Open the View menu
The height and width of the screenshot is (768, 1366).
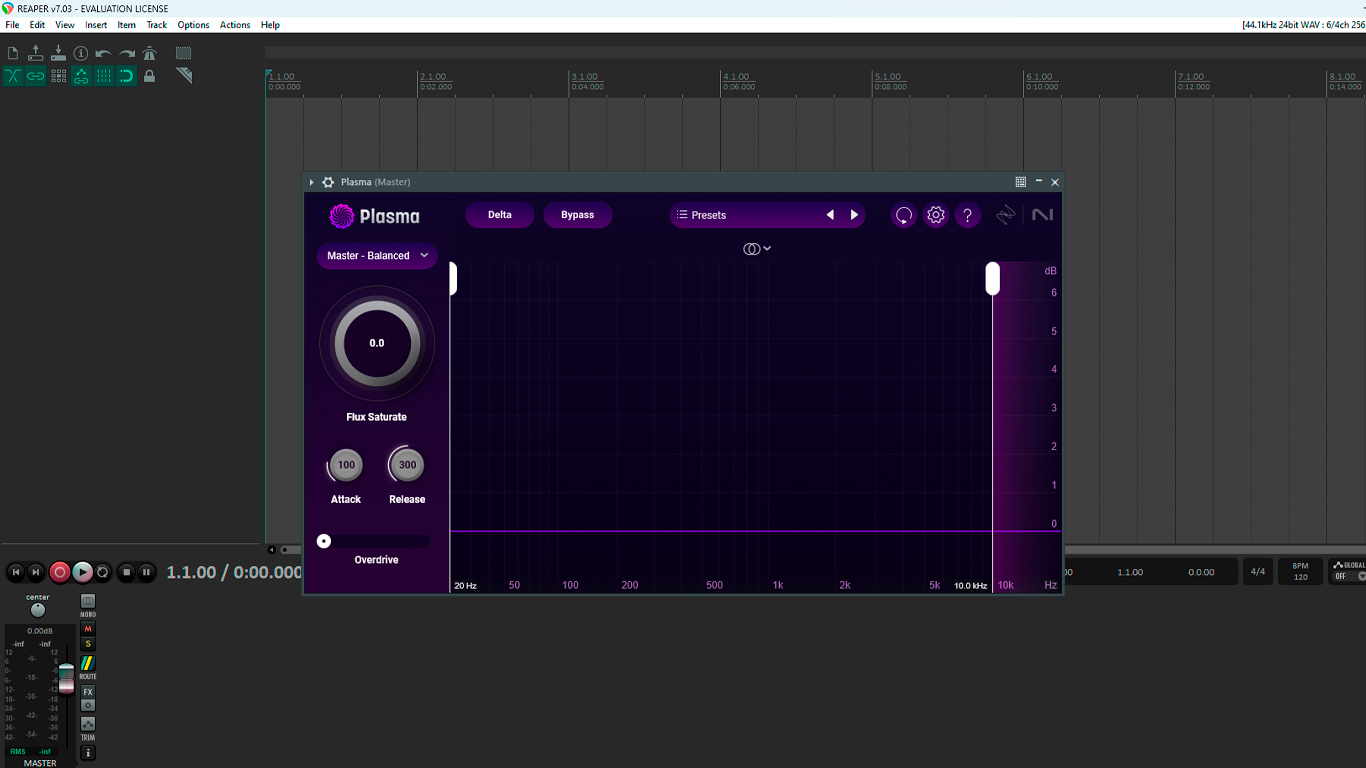pos(65,25)
